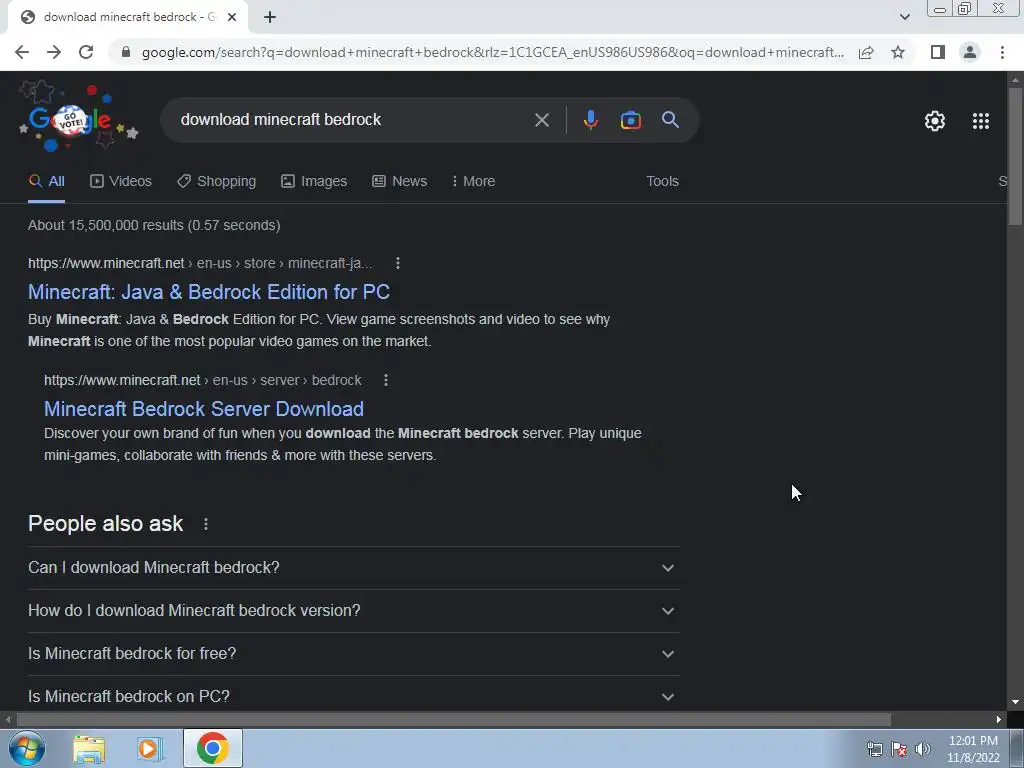Click the minecraft.net store URL breadcrumb

[200, 263]
